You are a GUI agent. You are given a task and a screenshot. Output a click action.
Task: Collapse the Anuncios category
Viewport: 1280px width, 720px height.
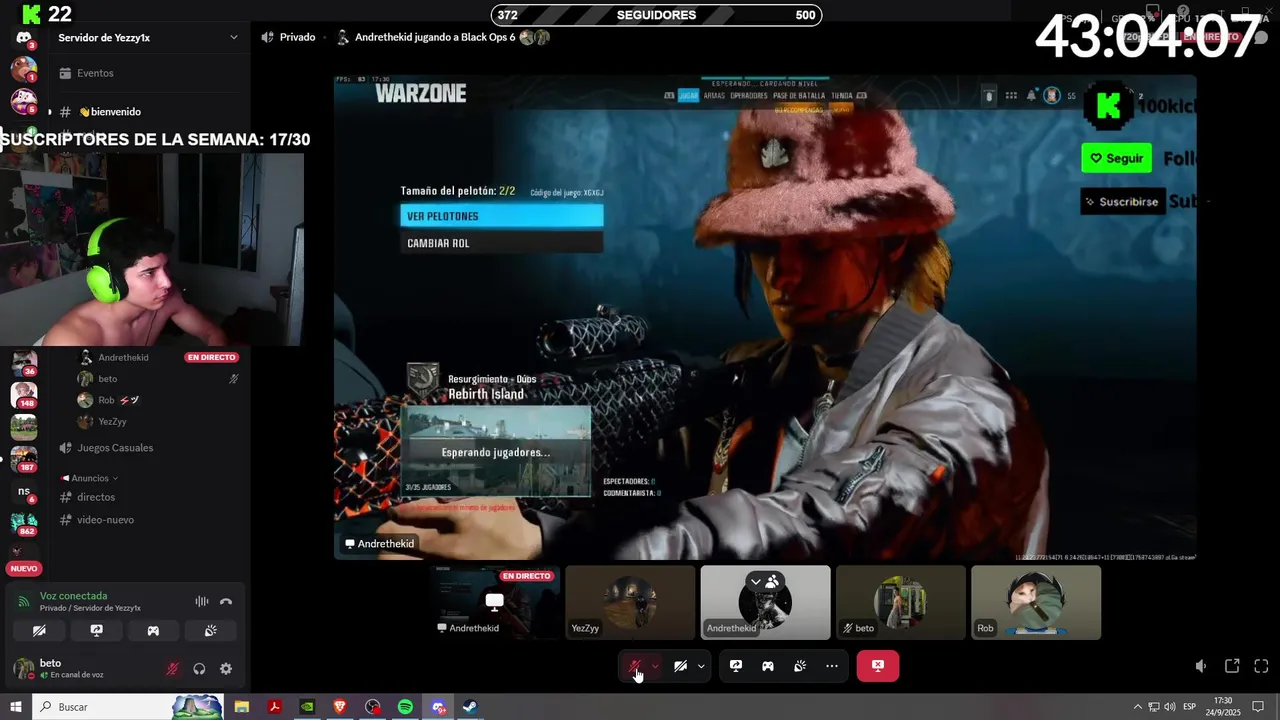[90, 478]
